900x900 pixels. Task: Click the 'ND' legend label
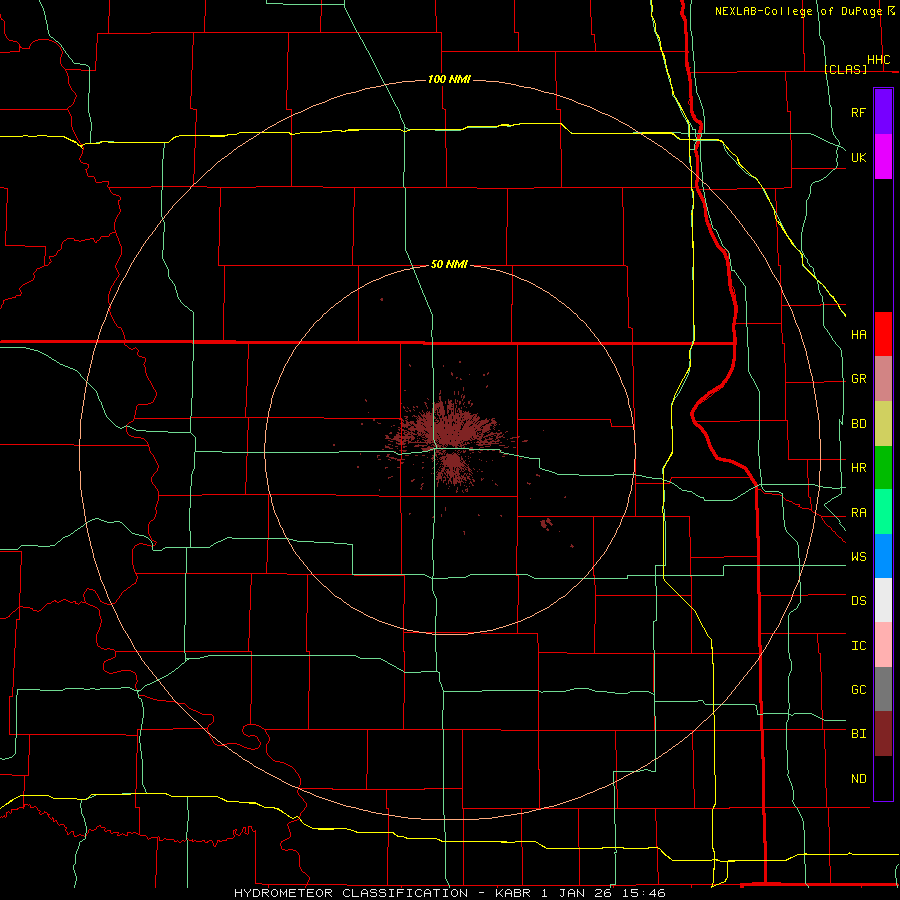[x=859, y=779]
